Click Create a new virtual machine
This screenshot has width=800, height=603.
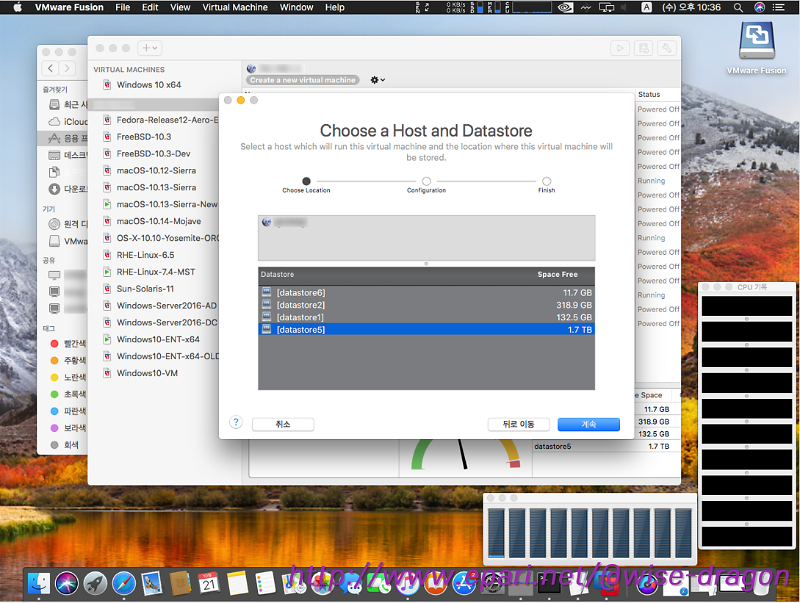303,80
